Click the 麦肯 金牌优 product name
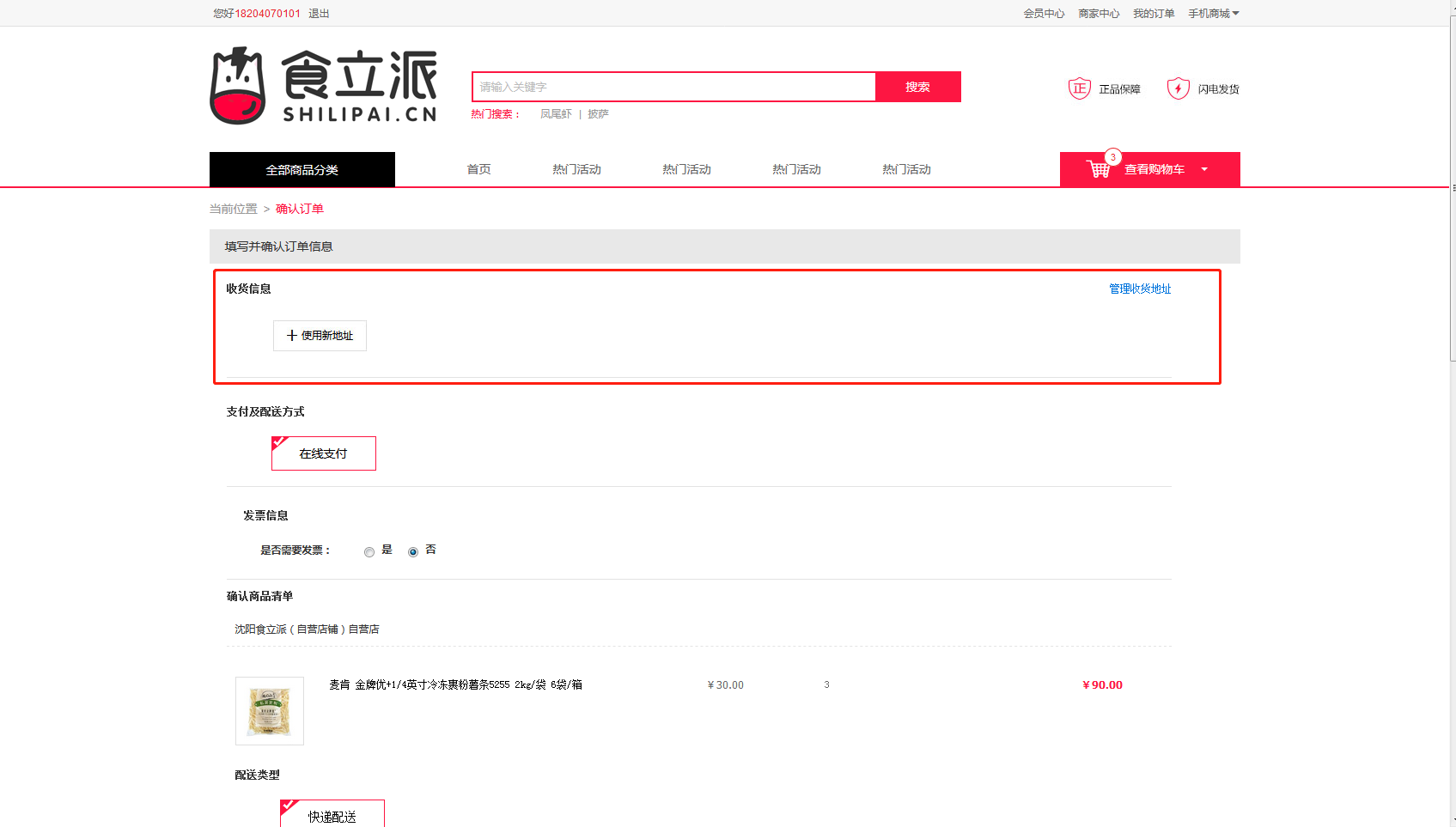 coord(455,684)
